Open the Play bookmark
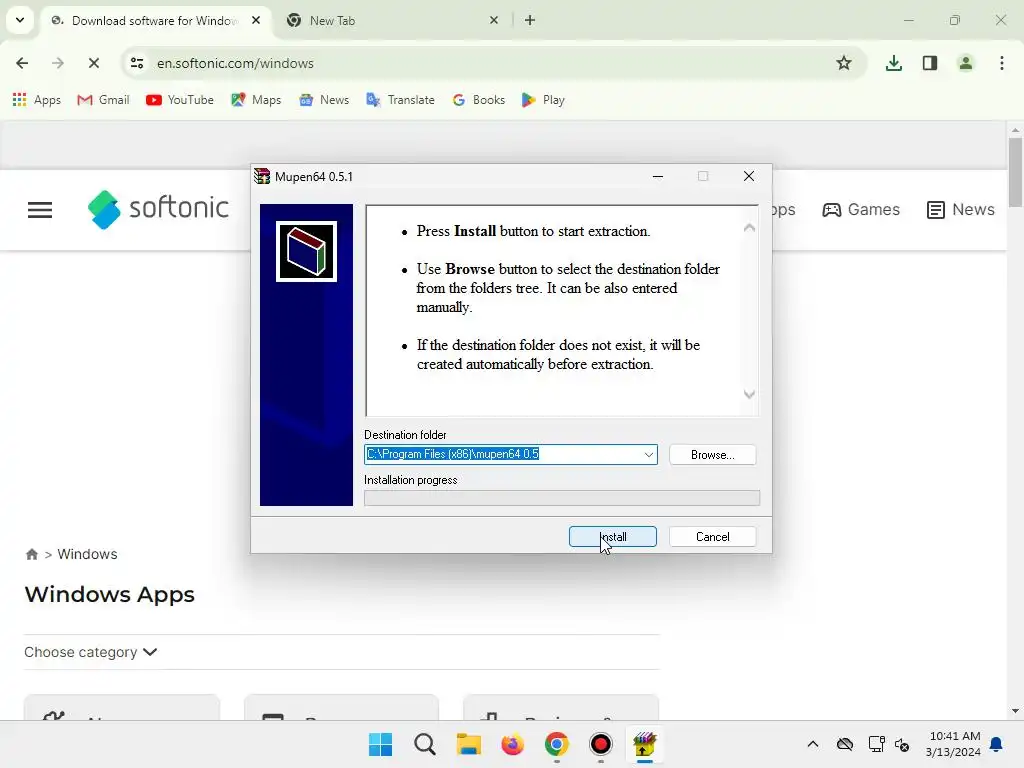1024x768 pixels. tap(543, 100)
